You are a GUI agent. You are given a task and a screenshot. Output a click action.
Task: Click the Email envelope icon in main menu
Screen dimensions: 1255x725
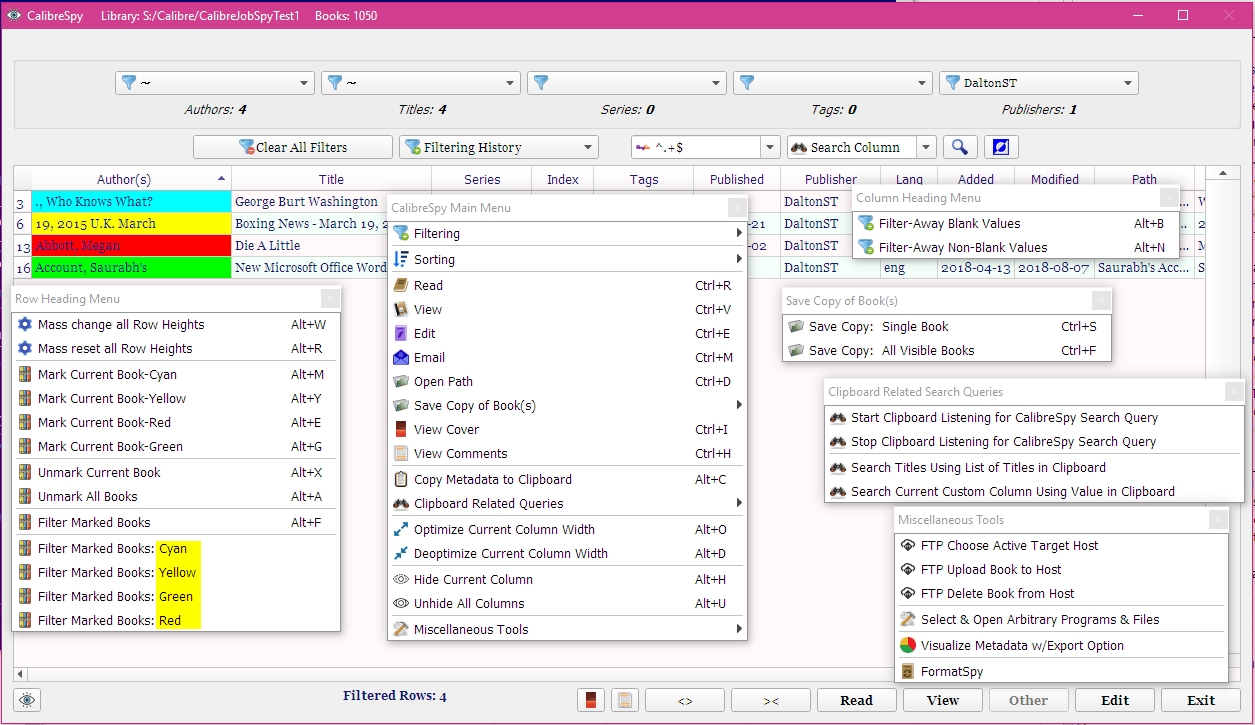401,357
